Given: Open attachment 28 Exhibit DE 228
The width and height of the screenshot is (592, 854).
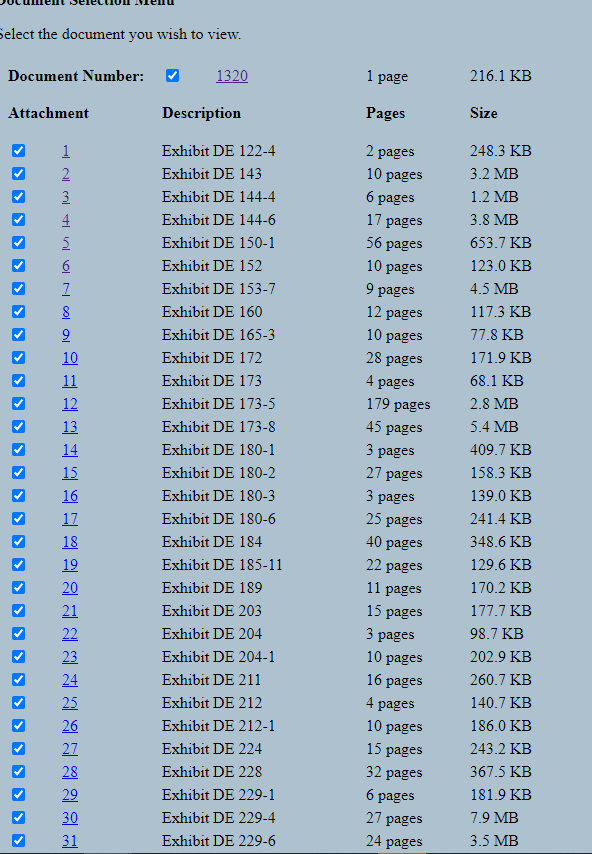Looking at the screenshot, I should pos(70,772).
